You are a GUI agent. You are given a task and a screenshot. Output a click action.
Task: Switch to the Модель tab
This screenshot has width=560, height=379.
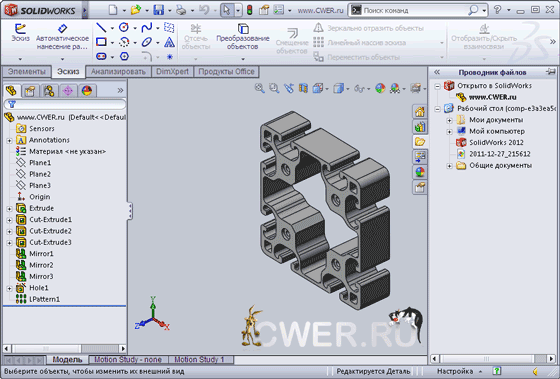pos(68,359)
